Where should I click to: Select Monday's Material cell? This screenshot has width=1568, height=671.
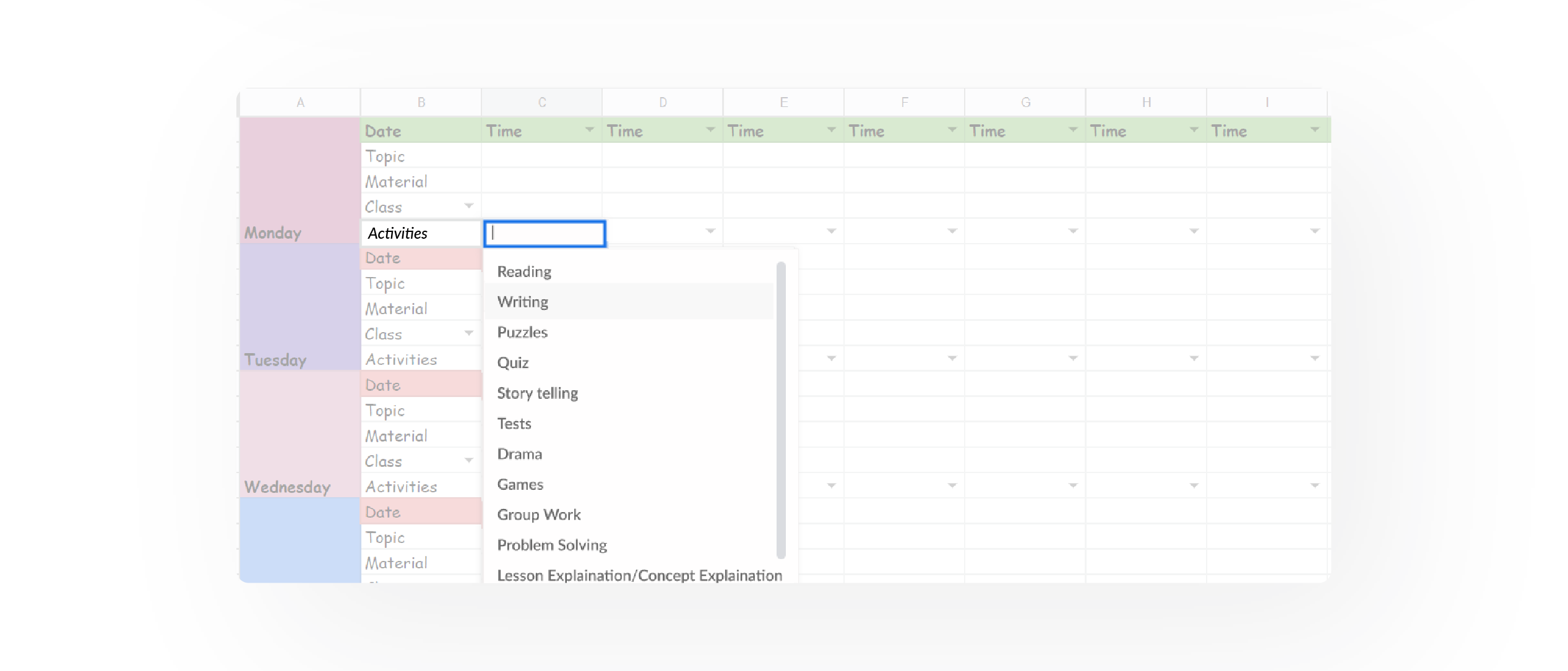point(421,181)
